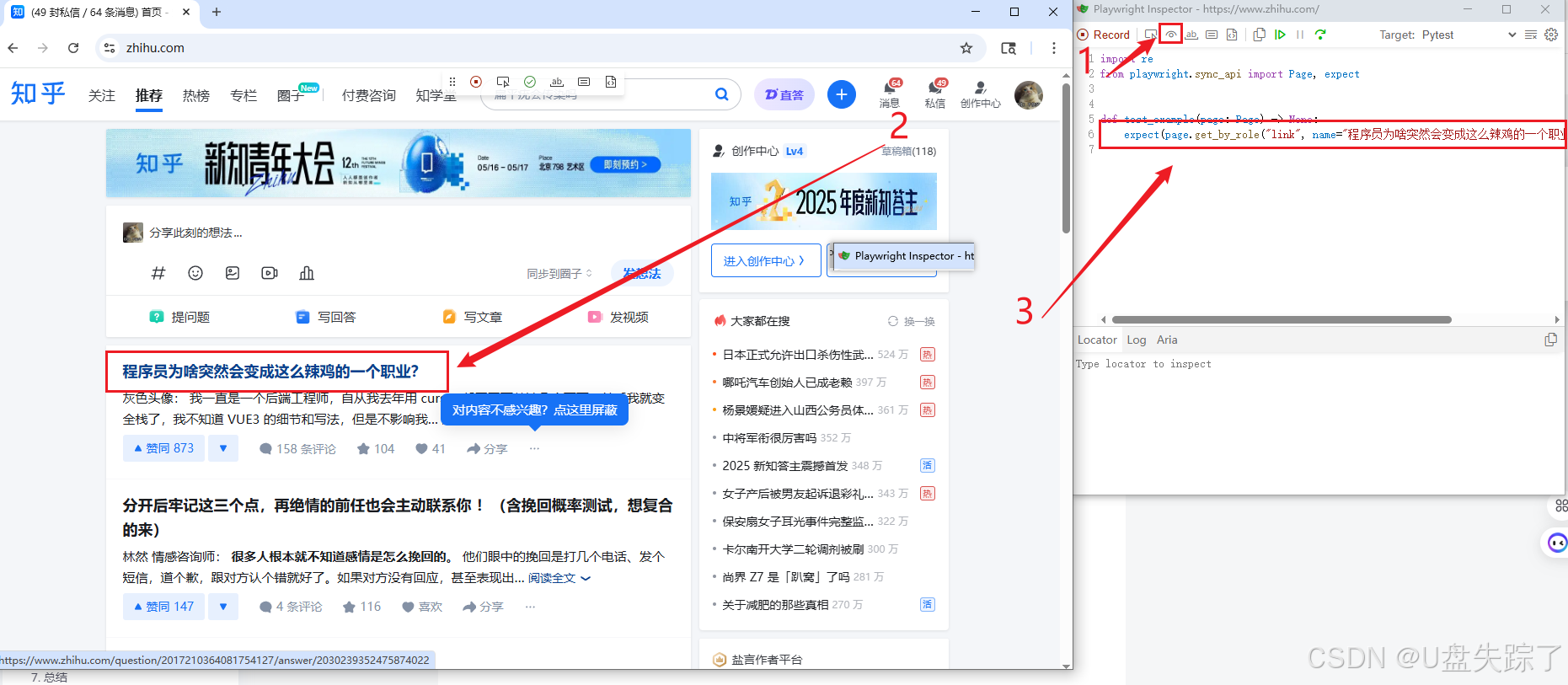Switch to the Aria tab
Viewport: 1568px width, 685px height.
click(x=1167, y=340)
